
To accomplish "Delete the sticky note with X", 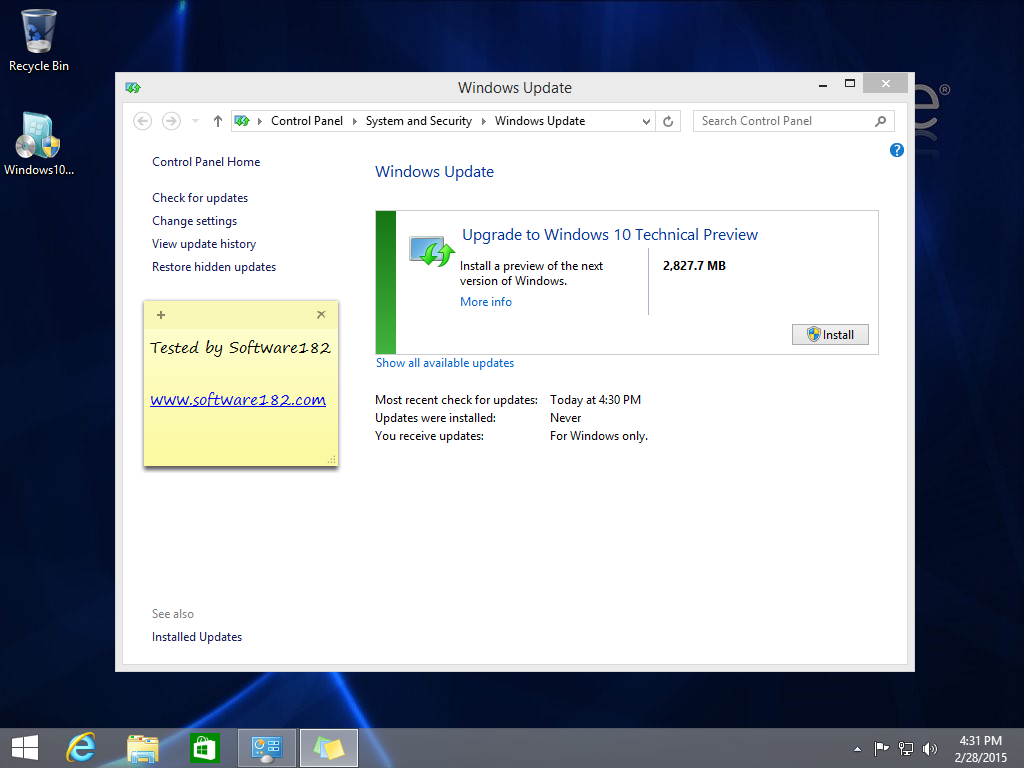I will click(x=321, y=315).
